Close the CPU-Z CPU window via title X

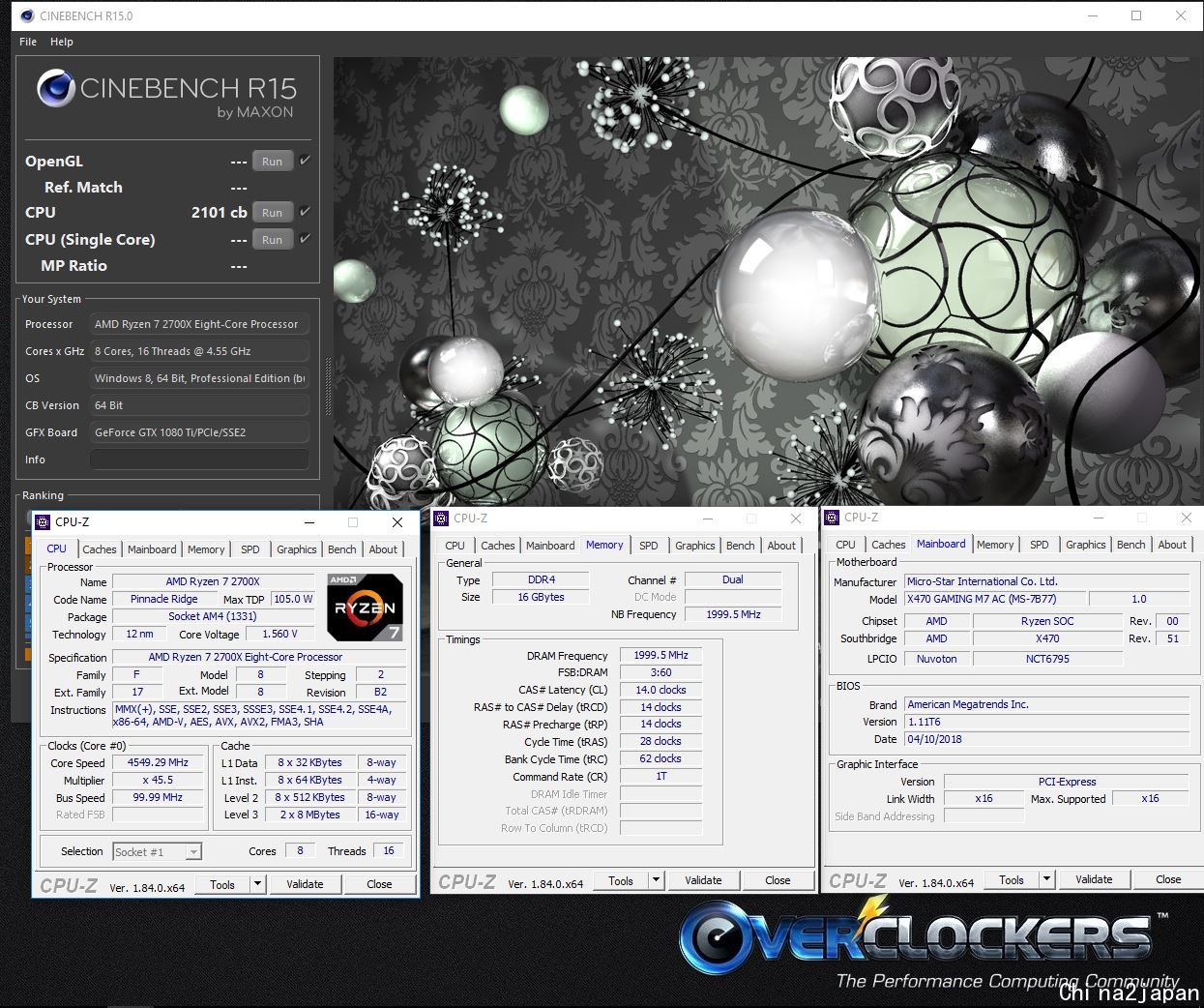(x=396, y=522)
